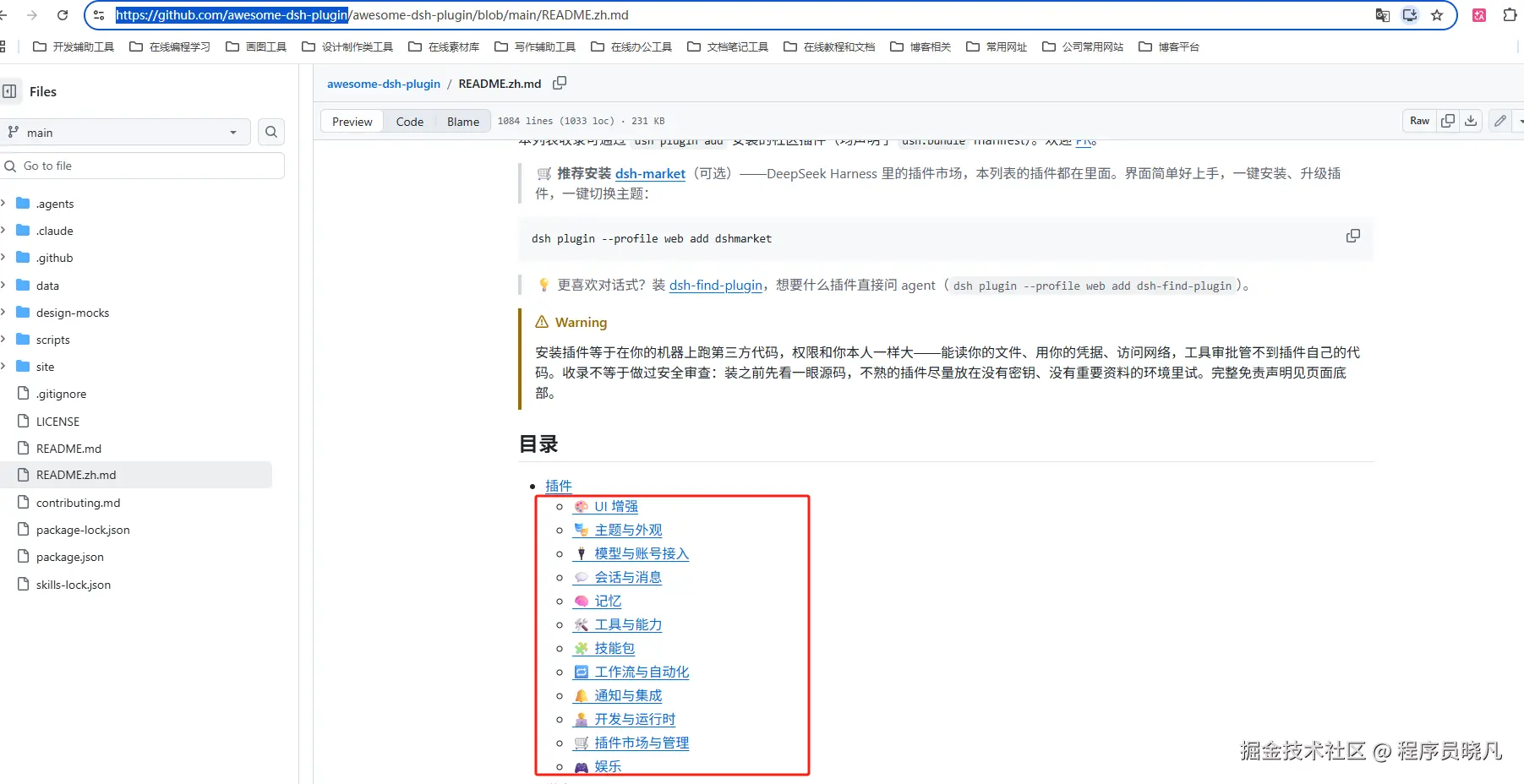
Task: Edit this file with the pencil icon
Action: [x=1499, y=121]
